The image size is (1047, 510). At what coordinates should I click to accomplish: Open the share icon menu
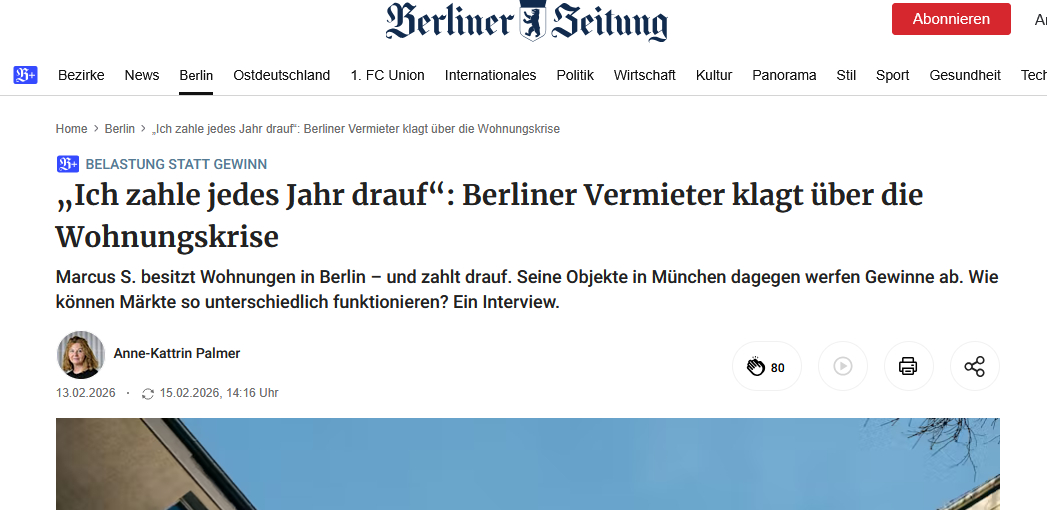coord(974,366)
